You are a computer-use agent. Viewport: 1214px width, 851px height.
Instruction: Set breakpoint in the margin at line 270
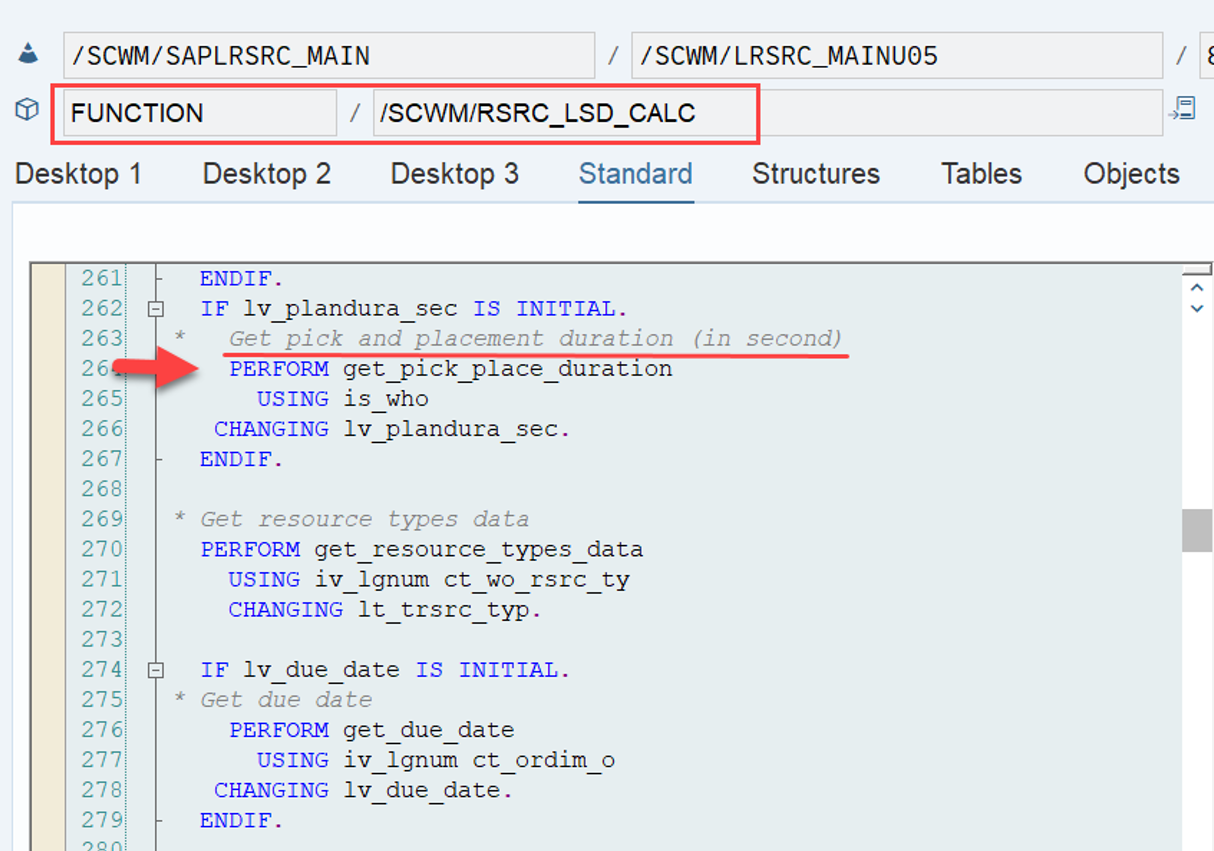pyautogui.click(x=48, y=549)
